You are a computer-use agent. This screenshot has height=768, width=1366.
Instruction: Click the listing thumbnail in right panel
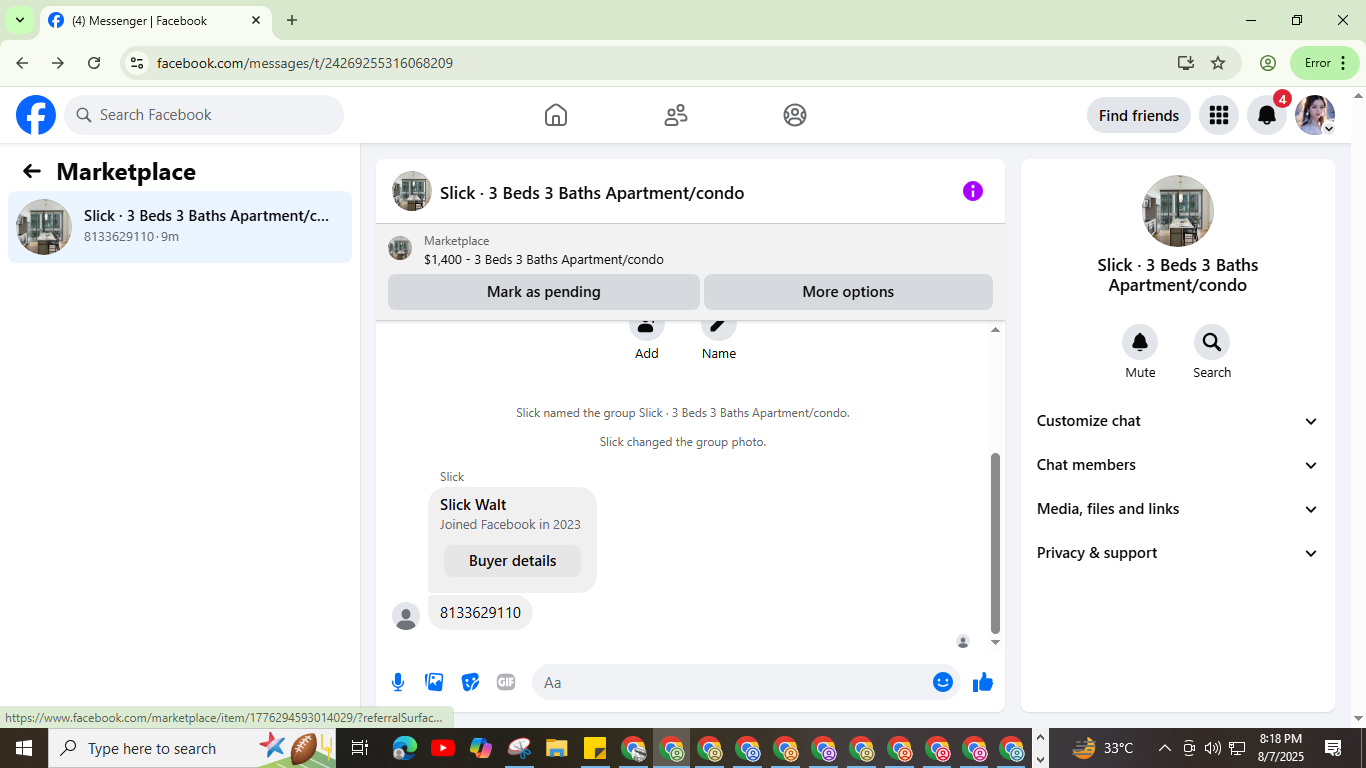click(x=1178, y=211)
